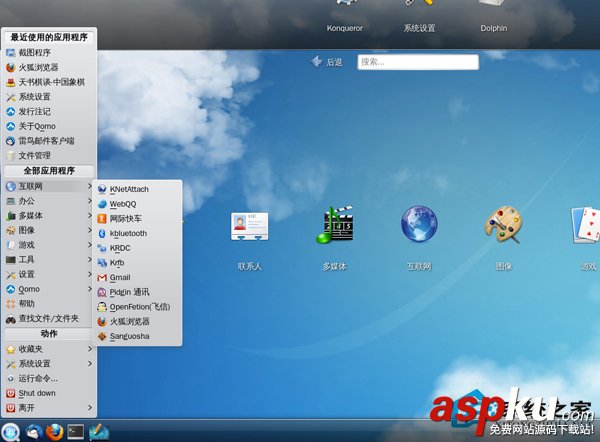This screenshot has width=600, height=442.
Task: Launch Krfb desktop sharing
Action: [137, 263]
